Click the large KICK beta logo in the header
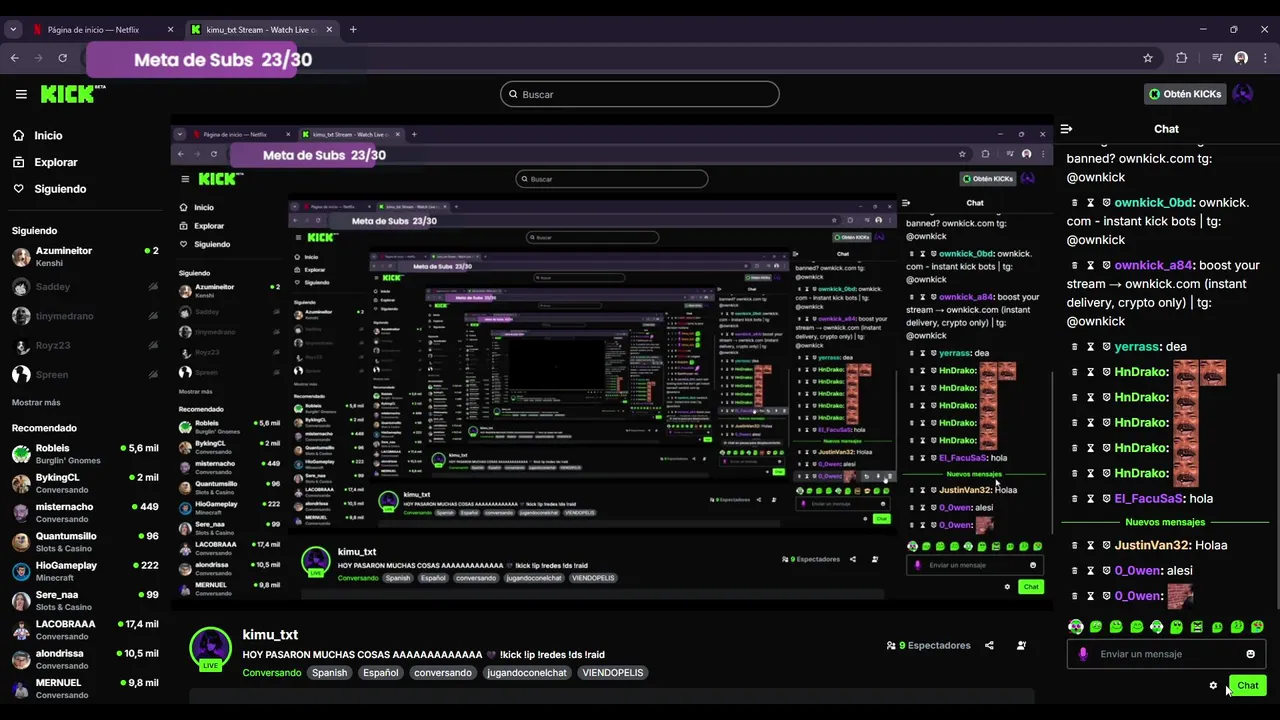 [x=72, y=94]
